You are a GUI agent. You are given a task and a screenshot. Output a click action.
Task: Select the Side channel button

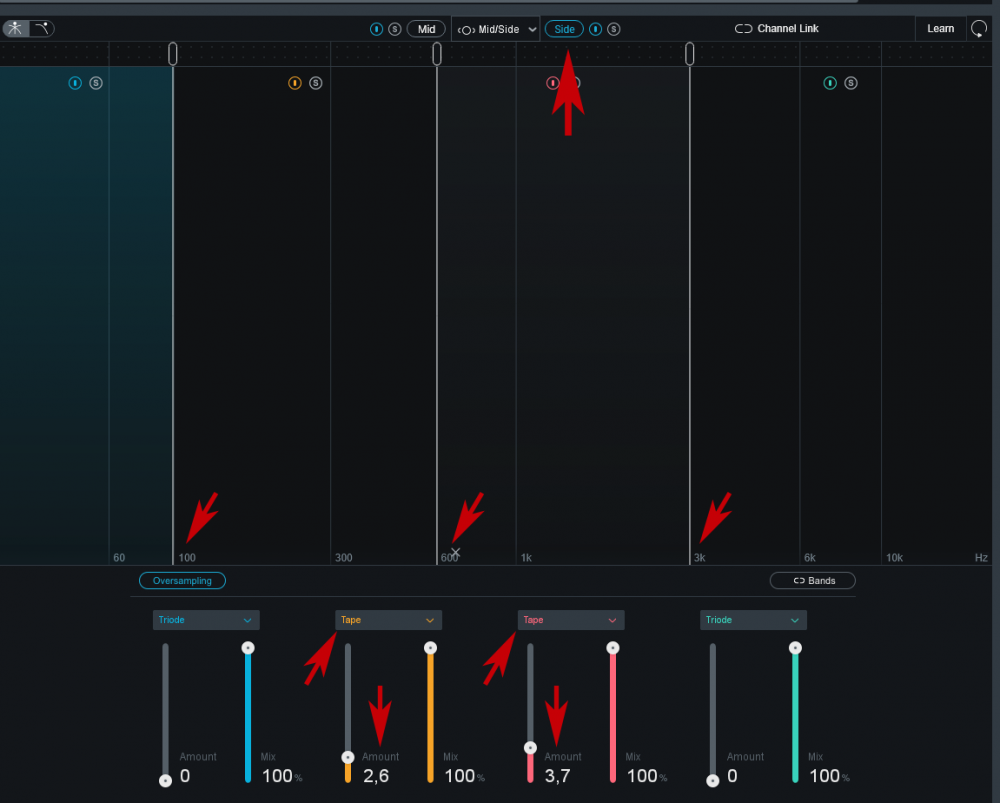pyautogui.click(x=564, y=29)
